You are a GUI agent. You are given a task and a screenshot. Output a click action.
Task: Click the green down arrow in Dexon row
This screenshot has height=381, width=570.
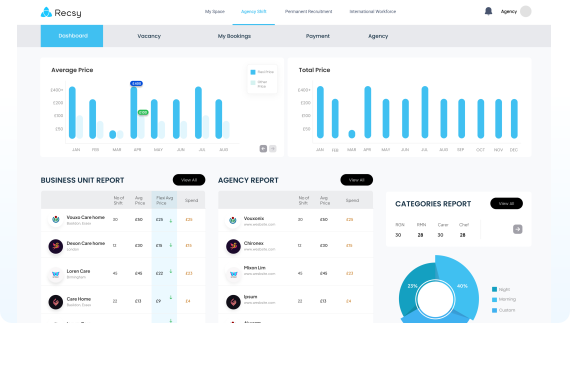coord(170,245)
